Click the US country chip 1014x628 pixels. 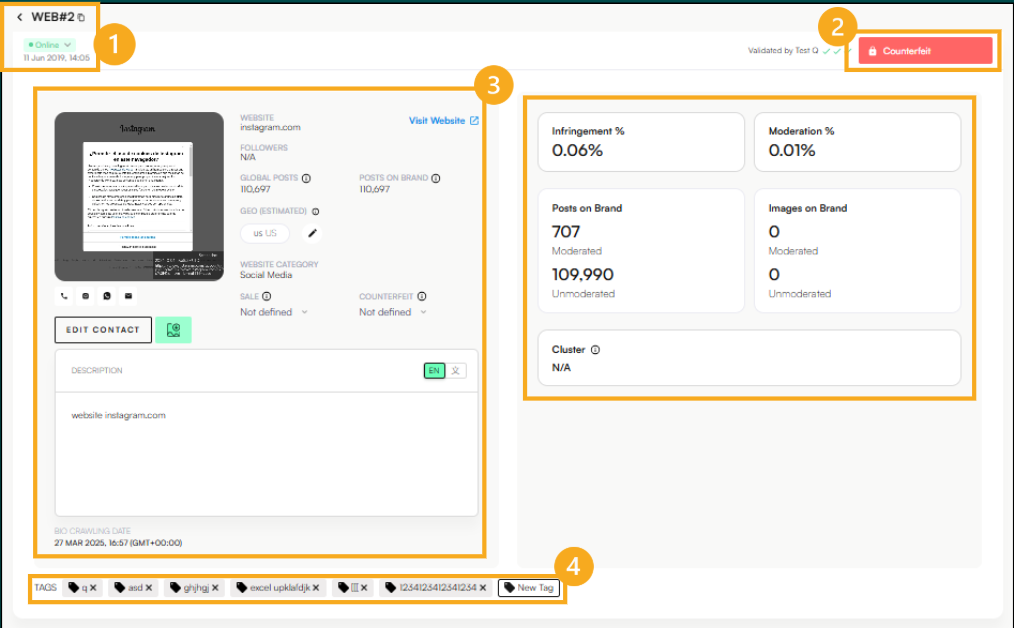(x=264, y=233)
